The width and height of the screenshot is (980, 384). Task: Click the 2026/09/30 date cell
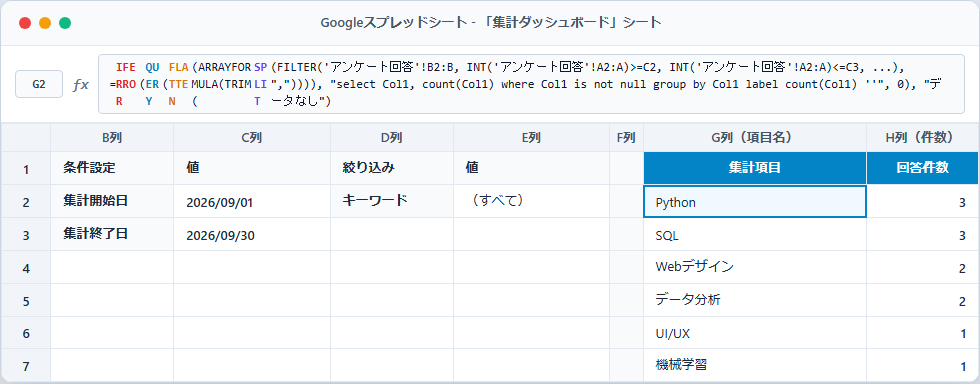point(252,235)
